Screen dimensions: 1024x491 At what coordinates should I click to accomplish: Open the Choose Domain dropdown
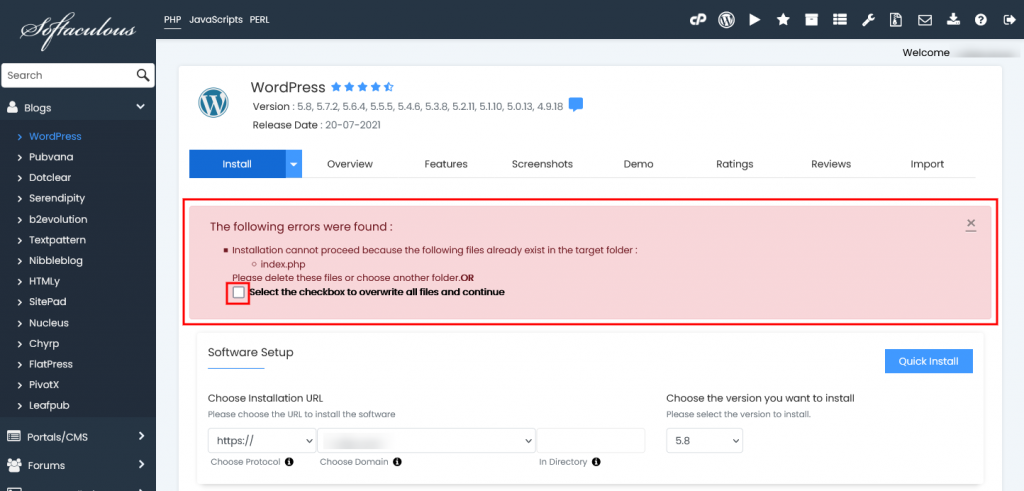pyautogui.click(x=426, y=441)
